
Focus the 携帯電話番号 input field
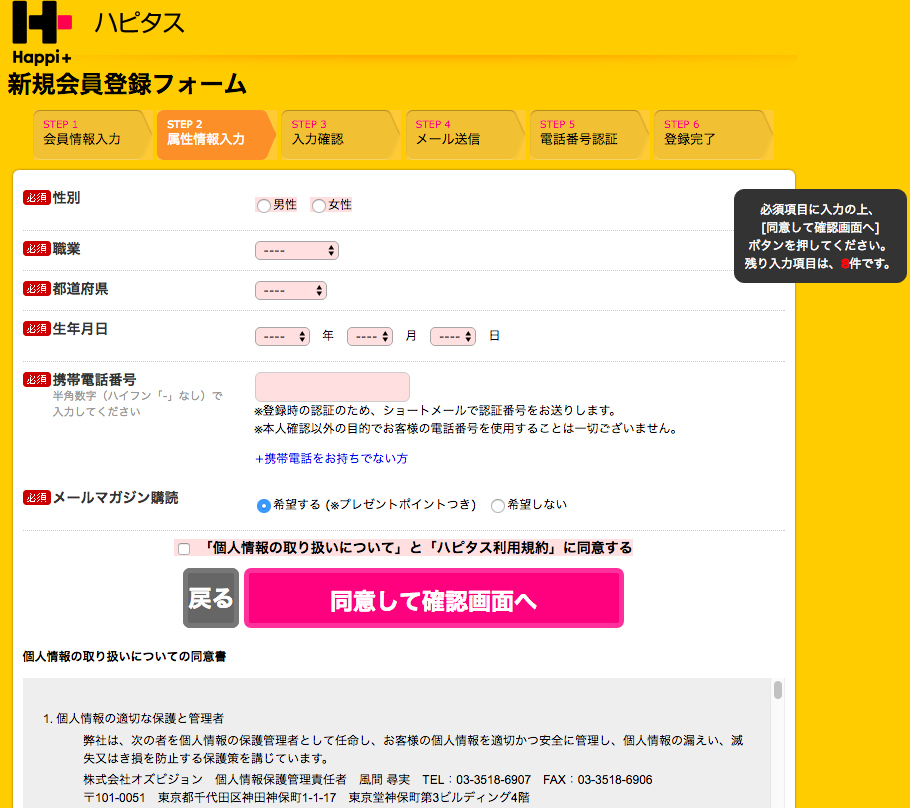(333, 387)
